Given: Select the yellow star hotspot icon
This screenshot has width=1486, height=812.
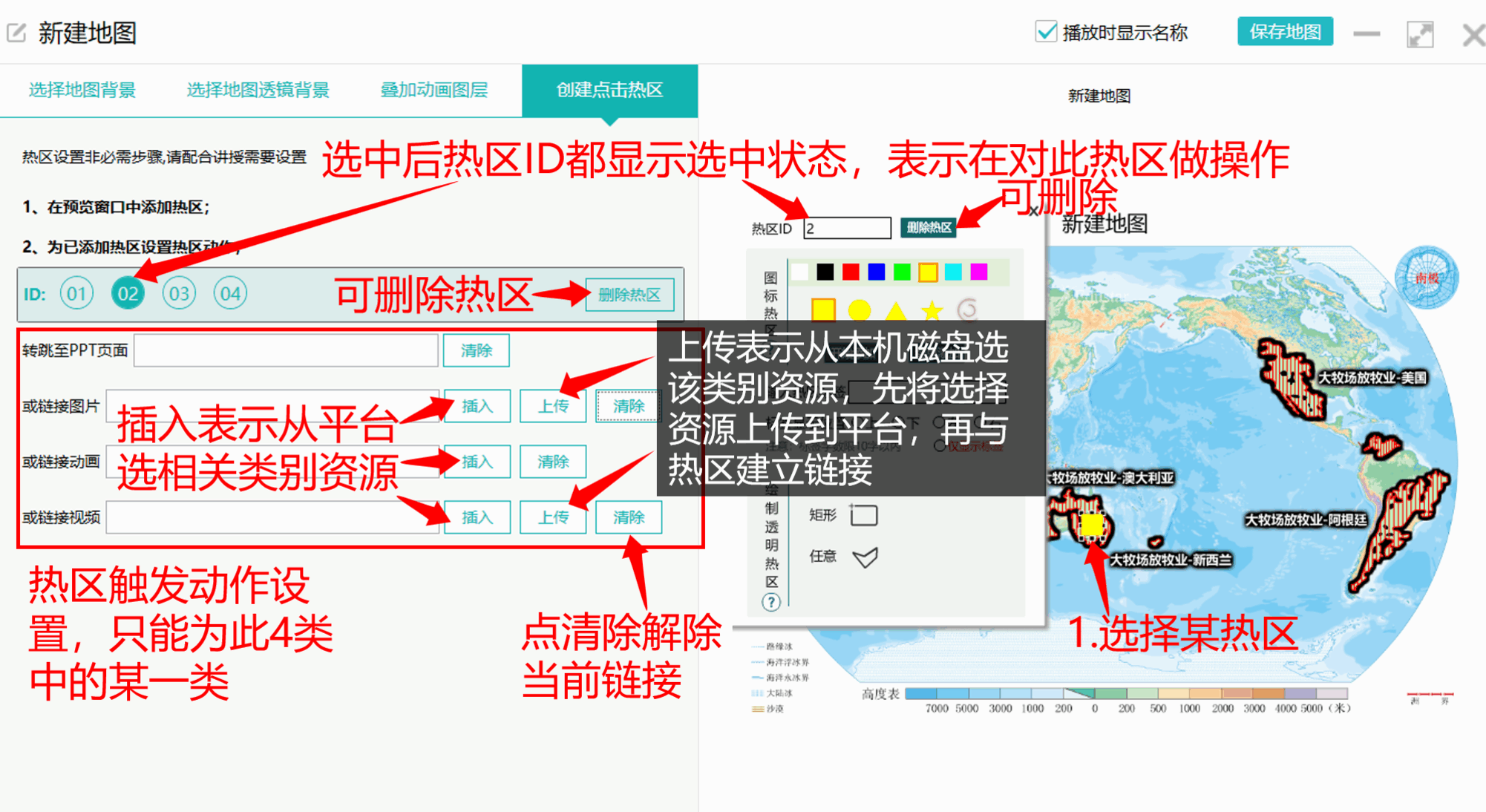Looking at the screenshot, I should [932, 310].
